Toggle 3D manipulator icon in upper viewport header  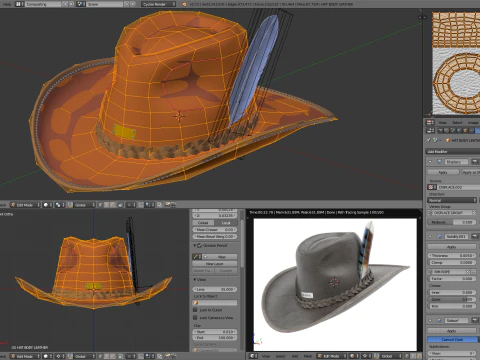(x=70, y=205)
